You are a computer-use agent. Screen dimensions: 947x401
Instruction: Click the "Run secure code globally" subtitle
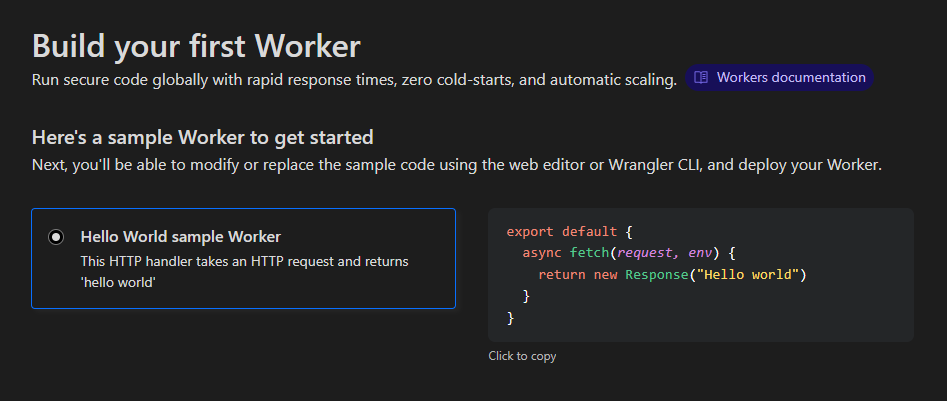click(354, 79)
